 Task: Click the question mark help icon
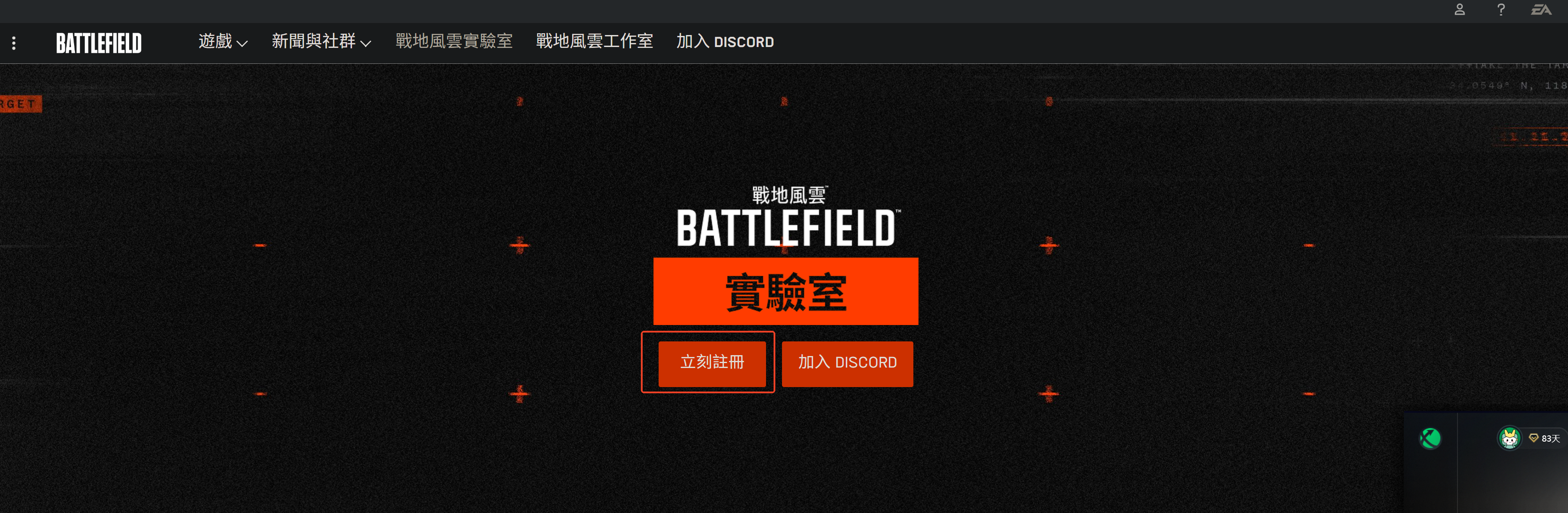(1501, 10)
